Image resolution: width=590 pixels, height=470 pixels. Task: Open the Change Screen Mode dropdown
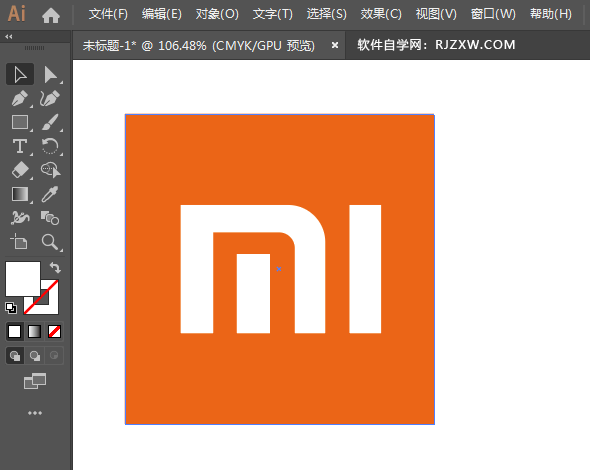coord(35,381)
